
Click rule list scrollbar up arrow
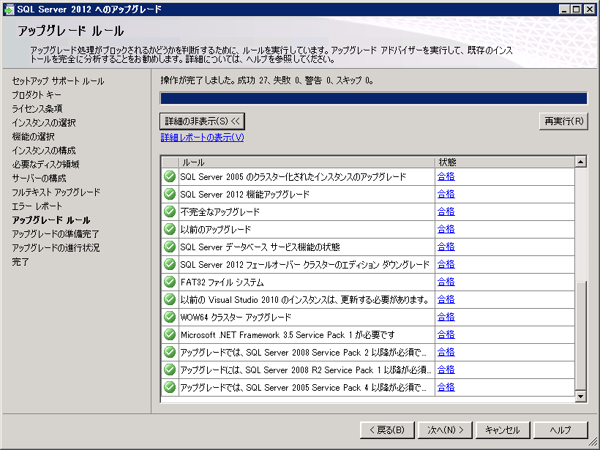(x=580, y=162)
